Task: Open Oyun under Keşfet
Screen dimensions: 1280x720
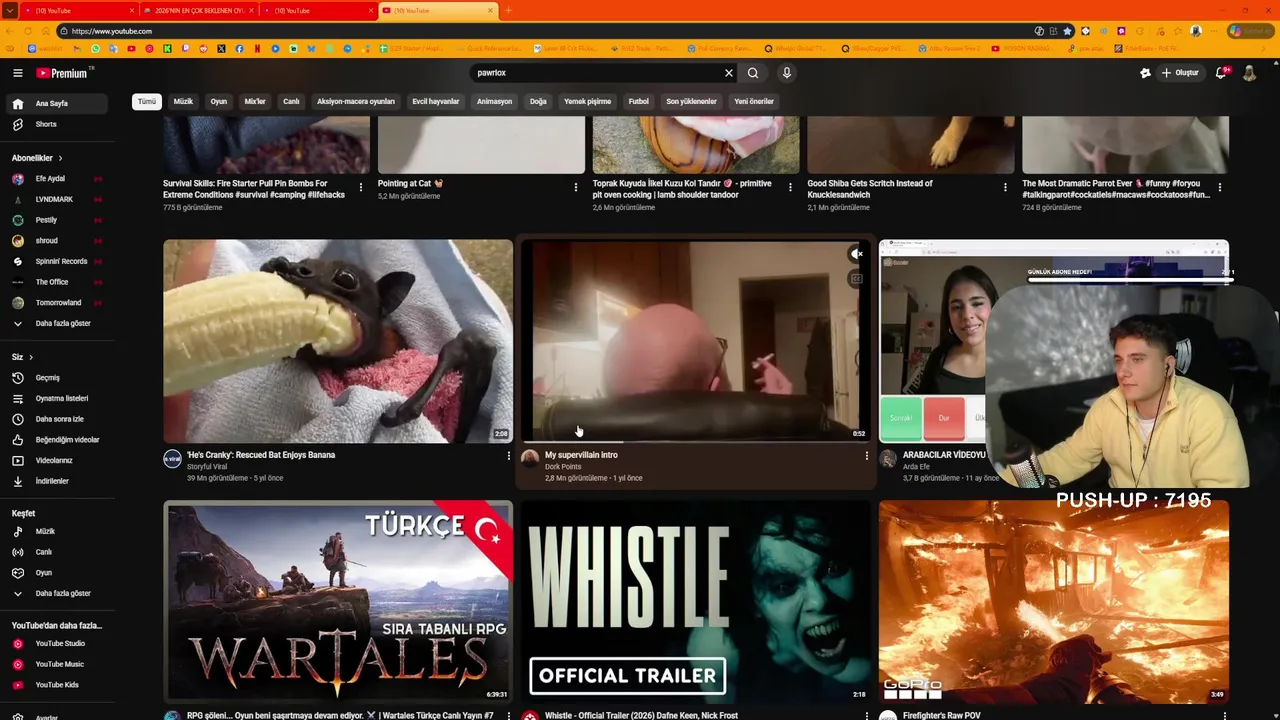Action: pyautogui.click(x=57, y=573)
